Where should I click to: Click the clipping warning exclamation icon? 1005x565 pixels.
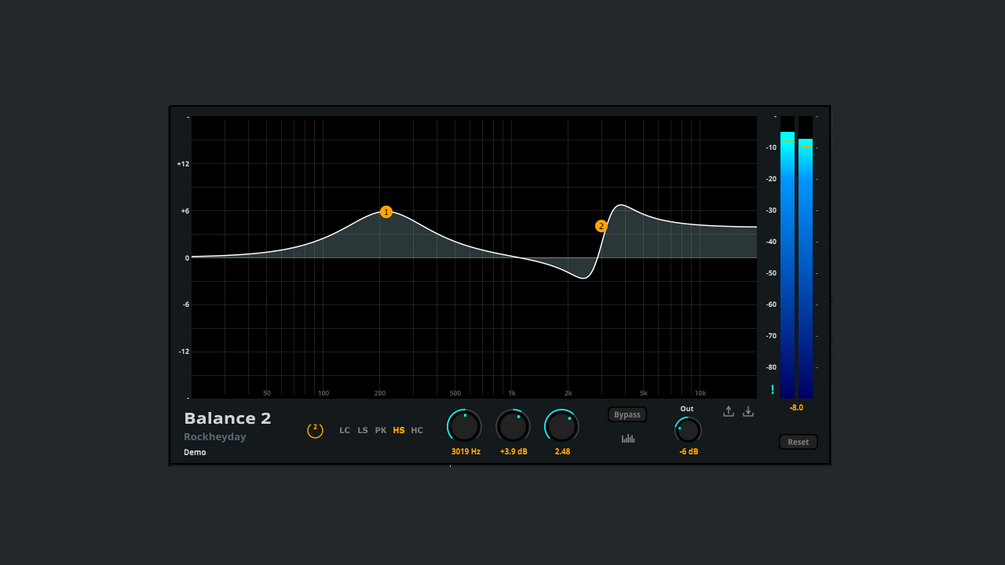(772, 389)
